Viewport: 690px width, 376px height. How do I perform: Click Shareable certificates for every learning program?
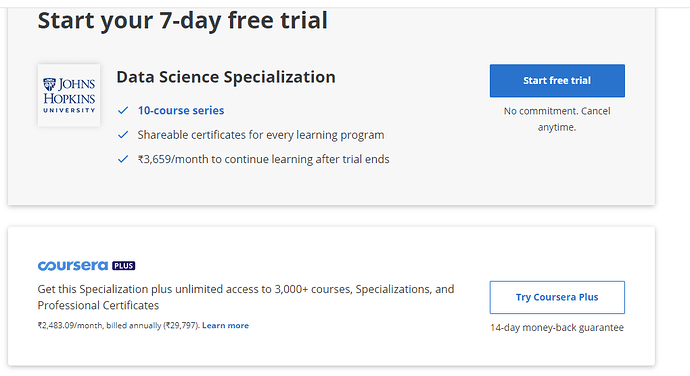click(x=261, y=135)
